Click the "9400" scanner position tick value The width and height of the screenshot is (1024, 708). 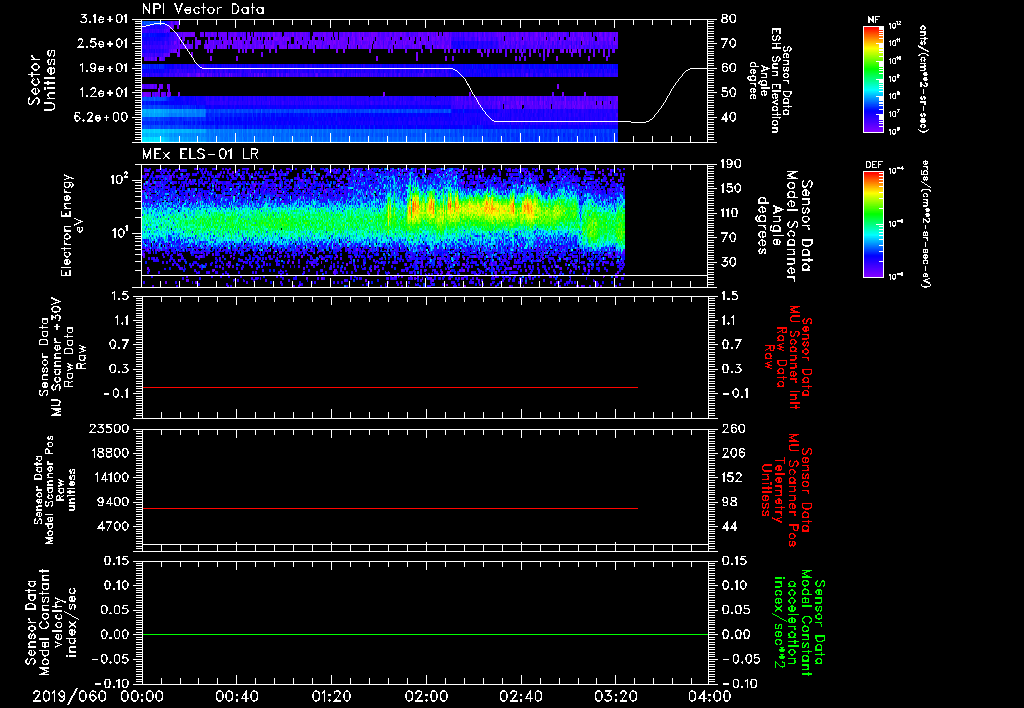tap(114, 502)
